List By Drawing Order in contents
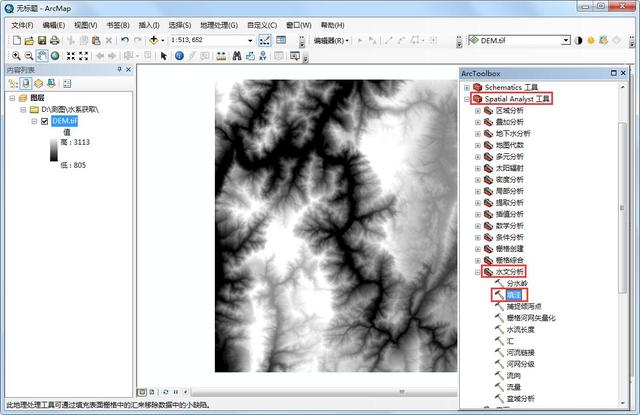Screen dimensions: 640x415 tap(13, 84)
